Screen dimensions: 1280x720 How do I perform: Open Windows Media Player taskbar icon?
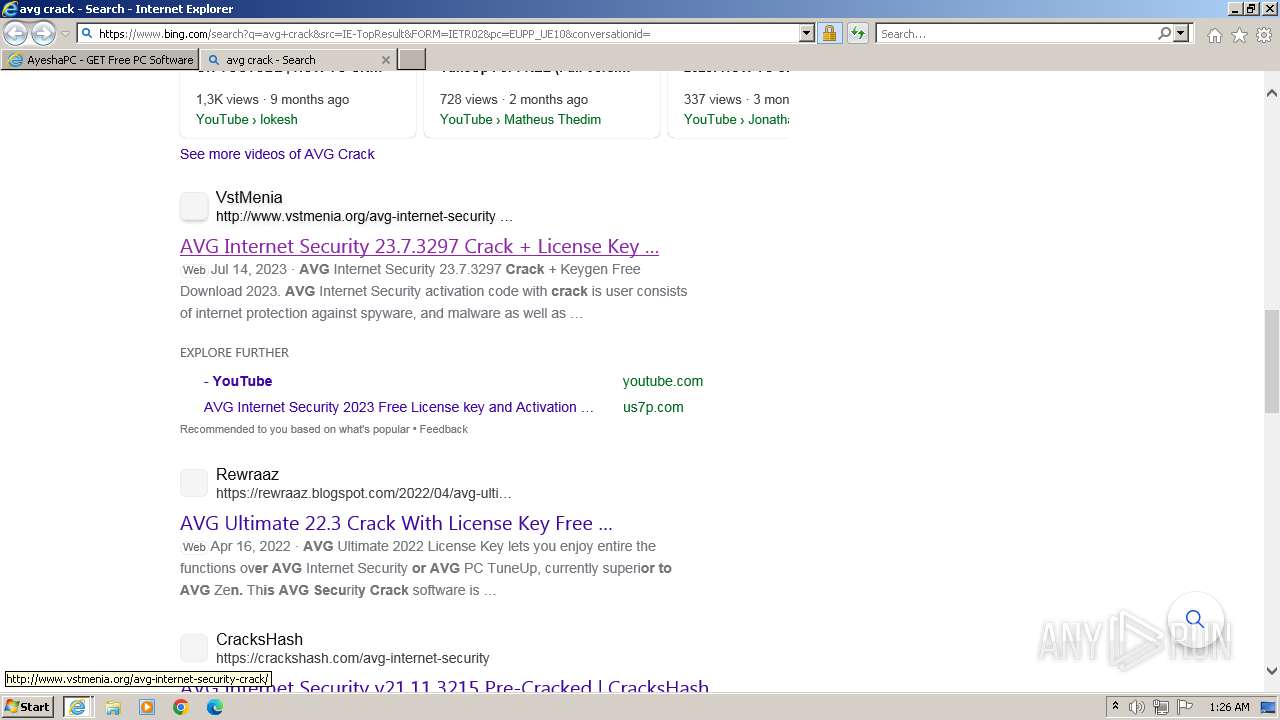click(147, 707)
